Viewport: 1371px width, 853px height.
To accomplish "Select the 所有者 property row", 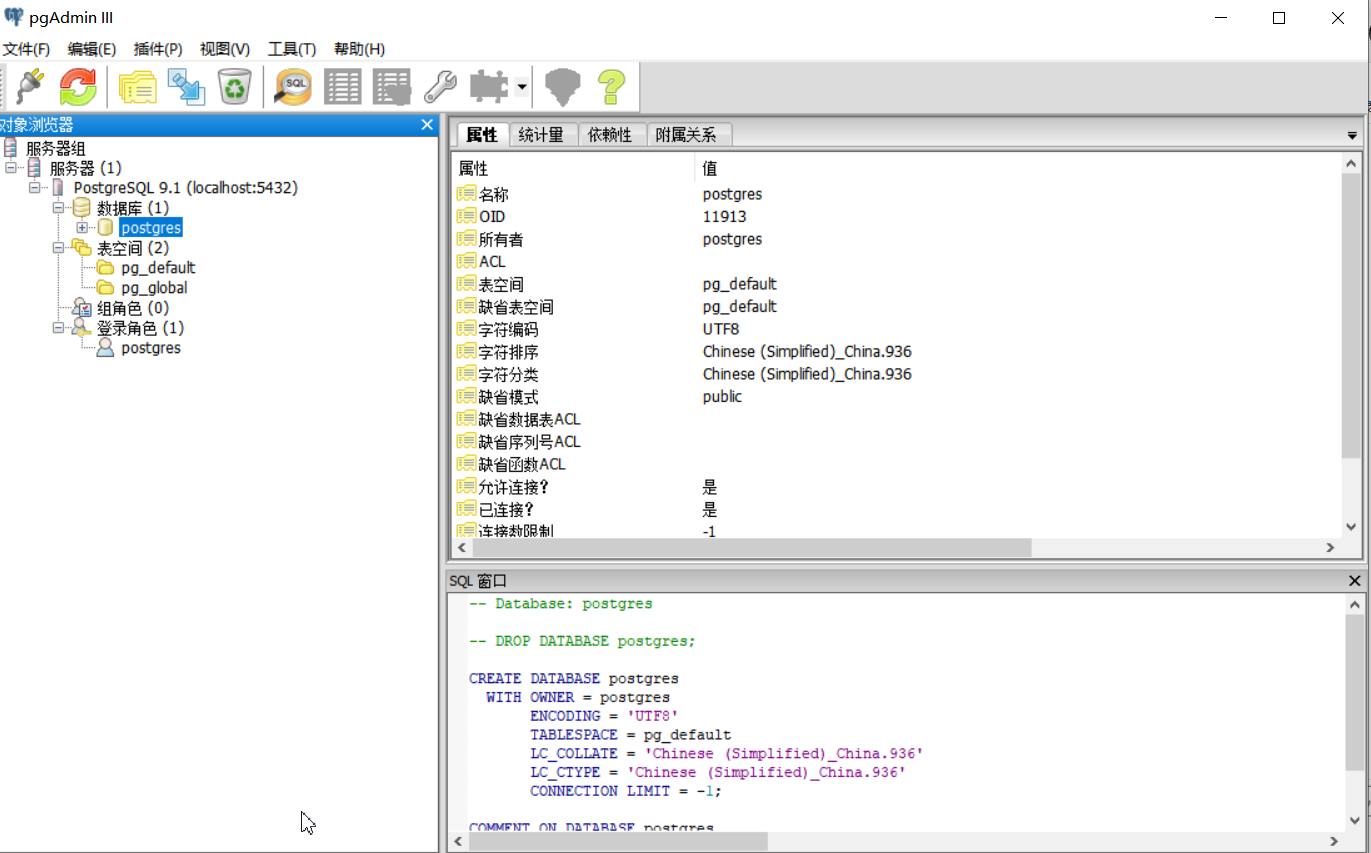I will pos(897,239).
